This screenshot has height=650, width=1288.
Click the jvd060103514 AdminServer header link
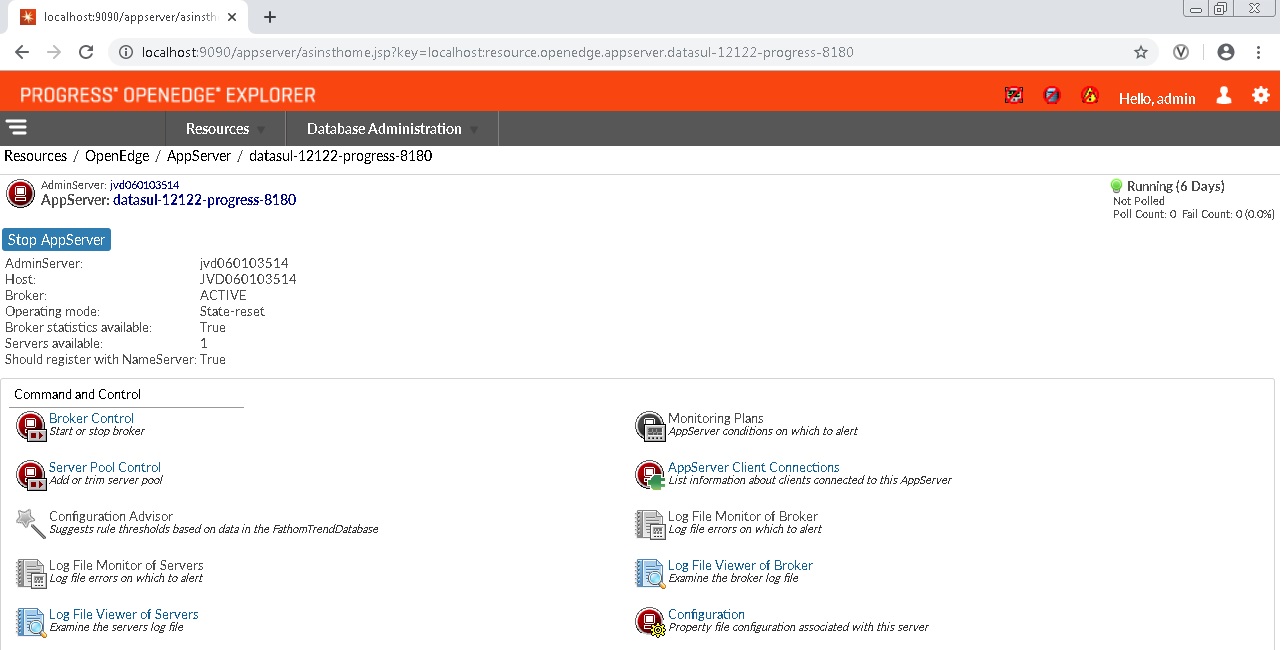click(x=144, y=185)
